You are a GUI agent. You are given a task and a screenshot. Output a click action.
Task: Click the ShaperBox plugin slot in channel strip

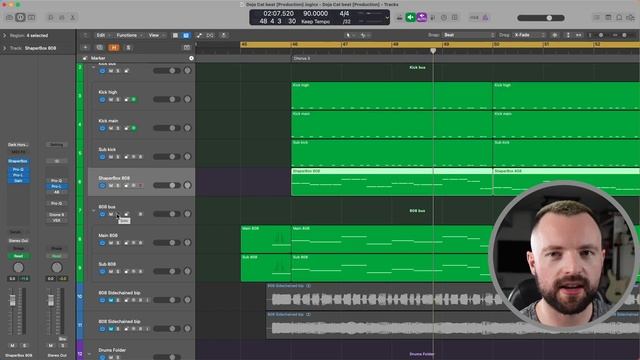point(18,161)
